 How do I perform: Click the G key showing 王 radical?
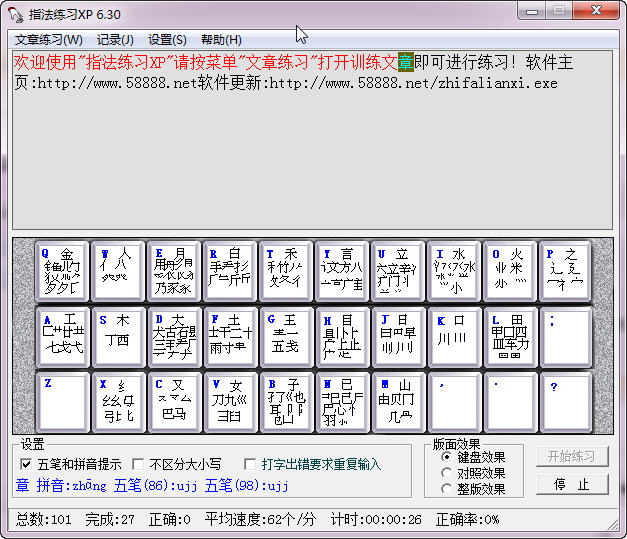(x=286, y=337)
